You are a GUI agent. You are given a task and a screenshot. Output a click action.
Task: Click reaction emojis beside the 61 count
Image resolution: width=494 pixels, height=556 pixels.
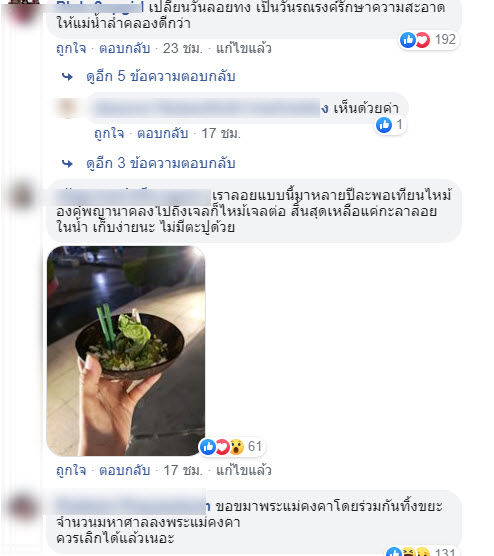click(222, 447)
